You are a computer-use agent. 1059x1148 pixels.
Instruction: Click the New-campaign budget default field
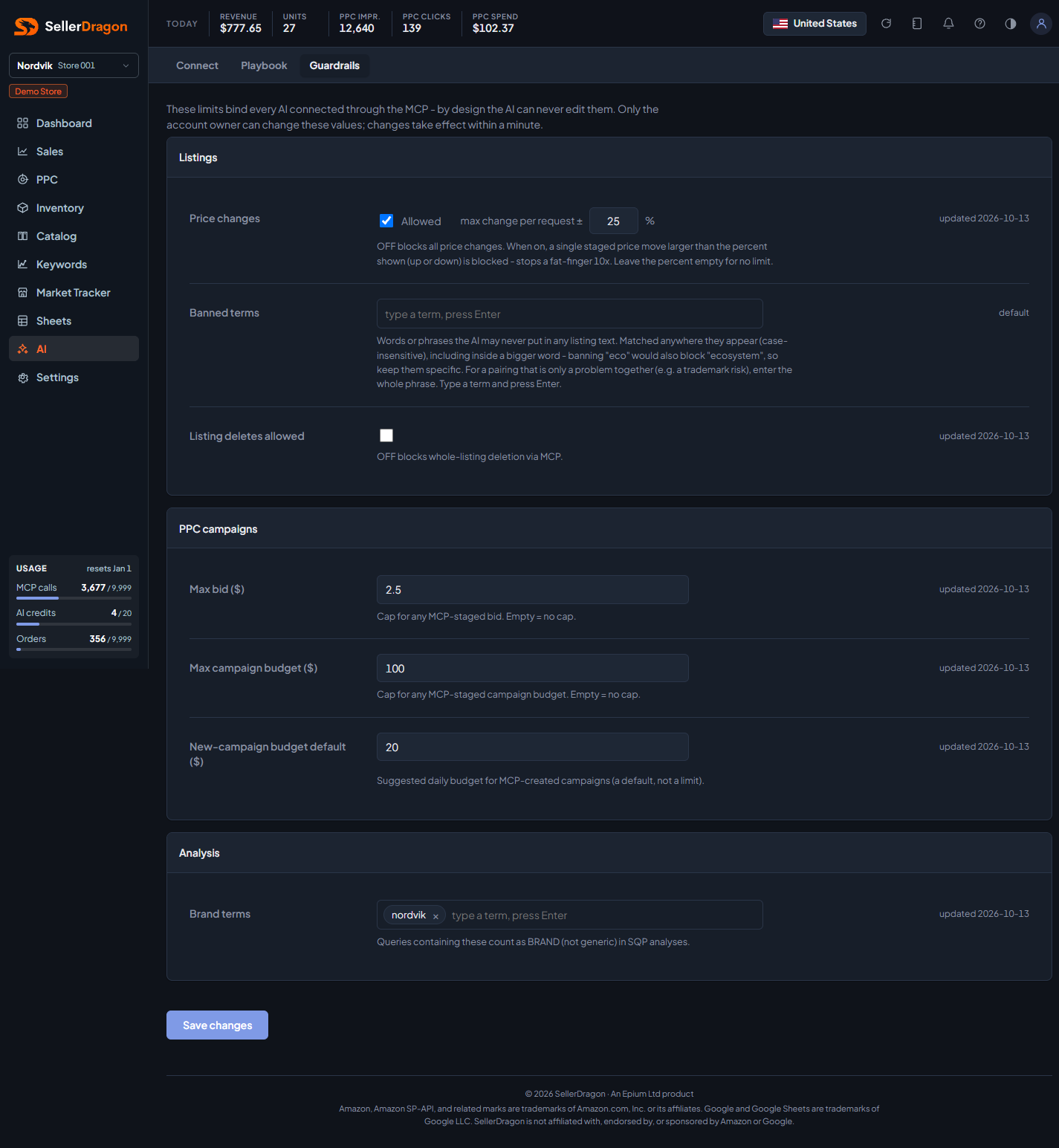533,747
